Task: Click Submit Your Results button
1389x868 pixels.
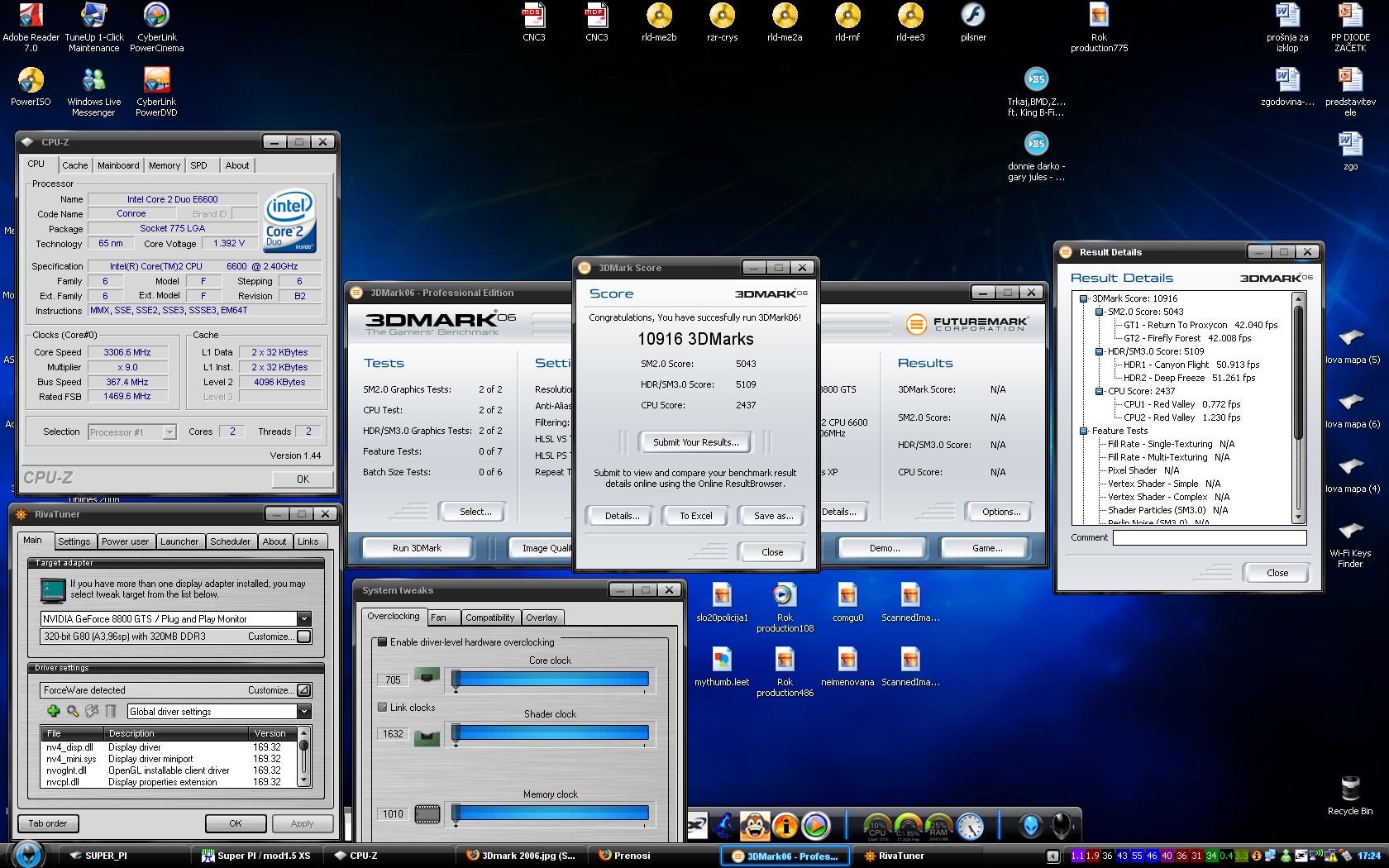Action: click(695, 442)
